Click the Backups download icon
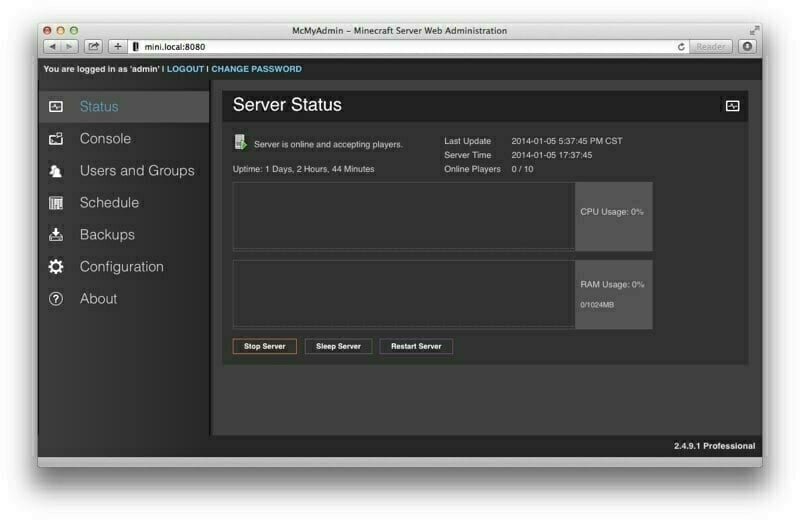The height and width of the screenshot is (520, 800). [x=56, y=235]
